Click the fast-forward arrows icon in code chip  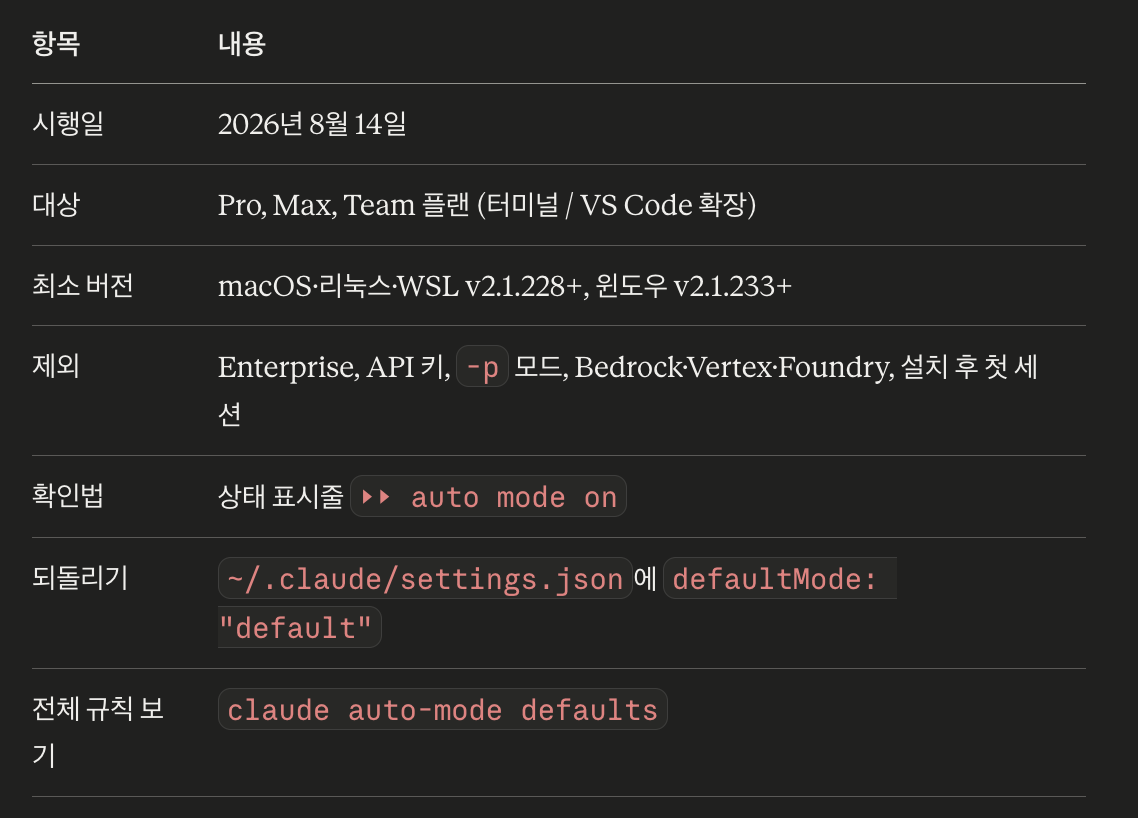376,497
